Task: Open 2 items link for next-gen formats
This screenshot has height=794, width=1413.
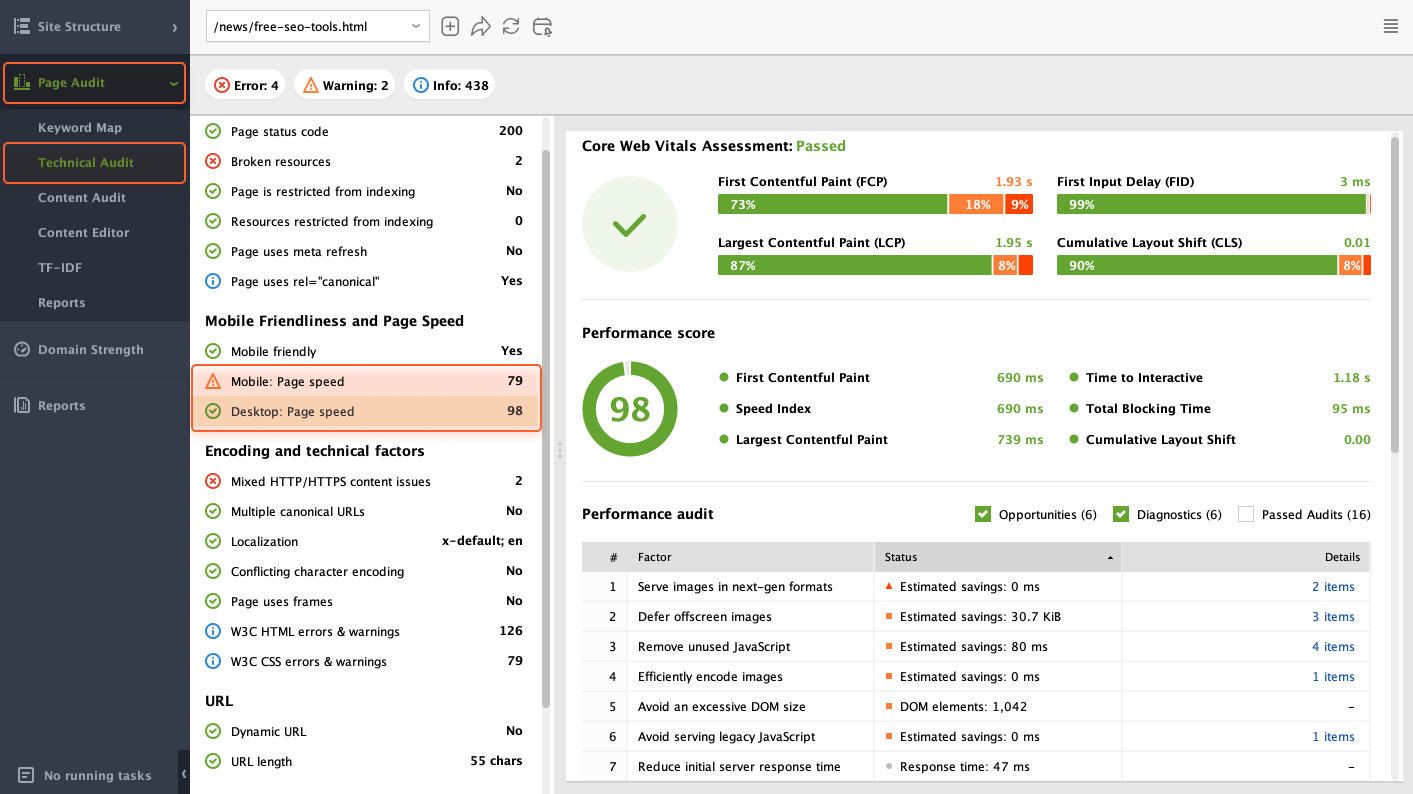Action: [x=1333, y=587]
